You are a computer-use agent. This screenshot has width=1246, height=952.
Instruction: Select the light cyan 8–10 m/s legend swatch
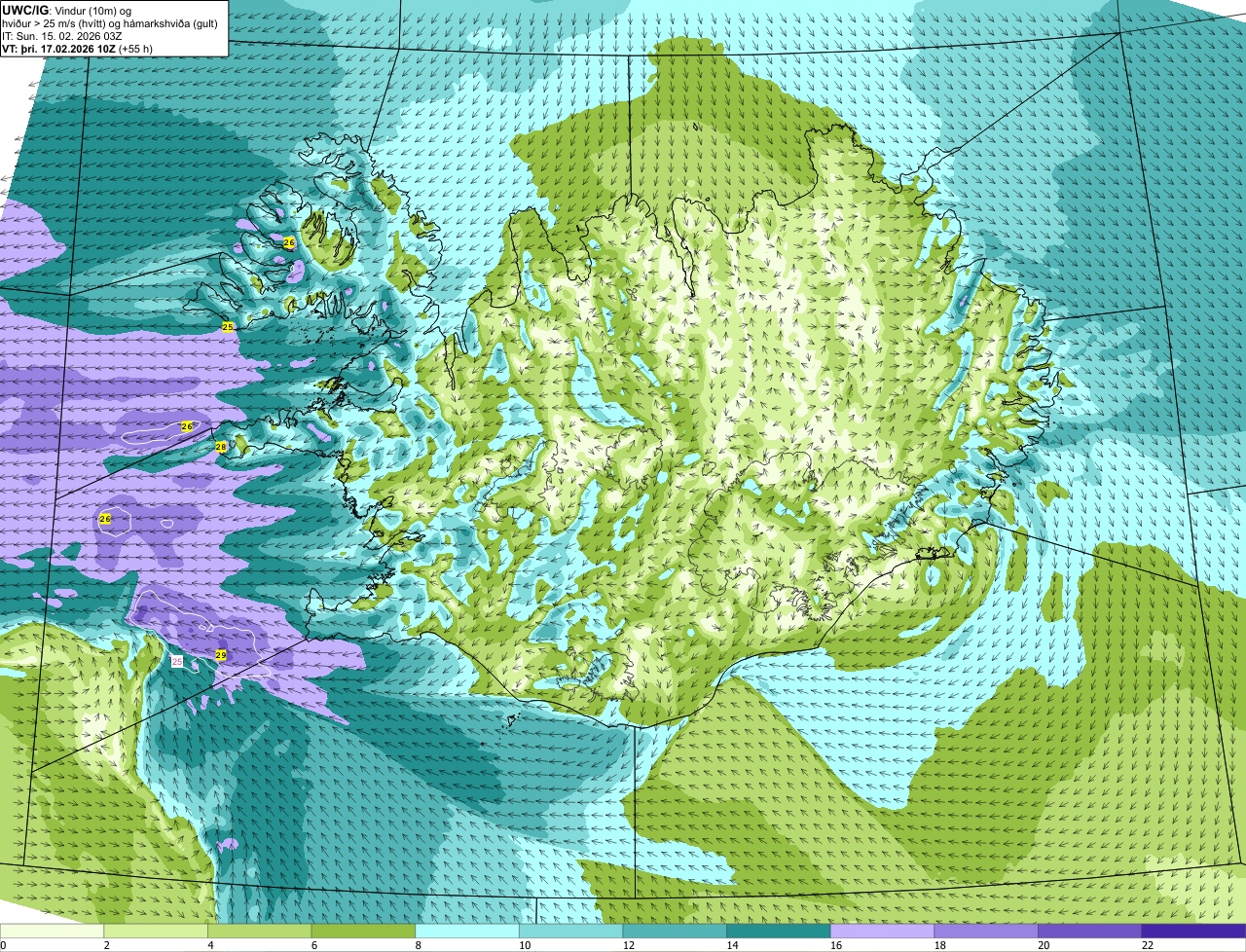467,932
